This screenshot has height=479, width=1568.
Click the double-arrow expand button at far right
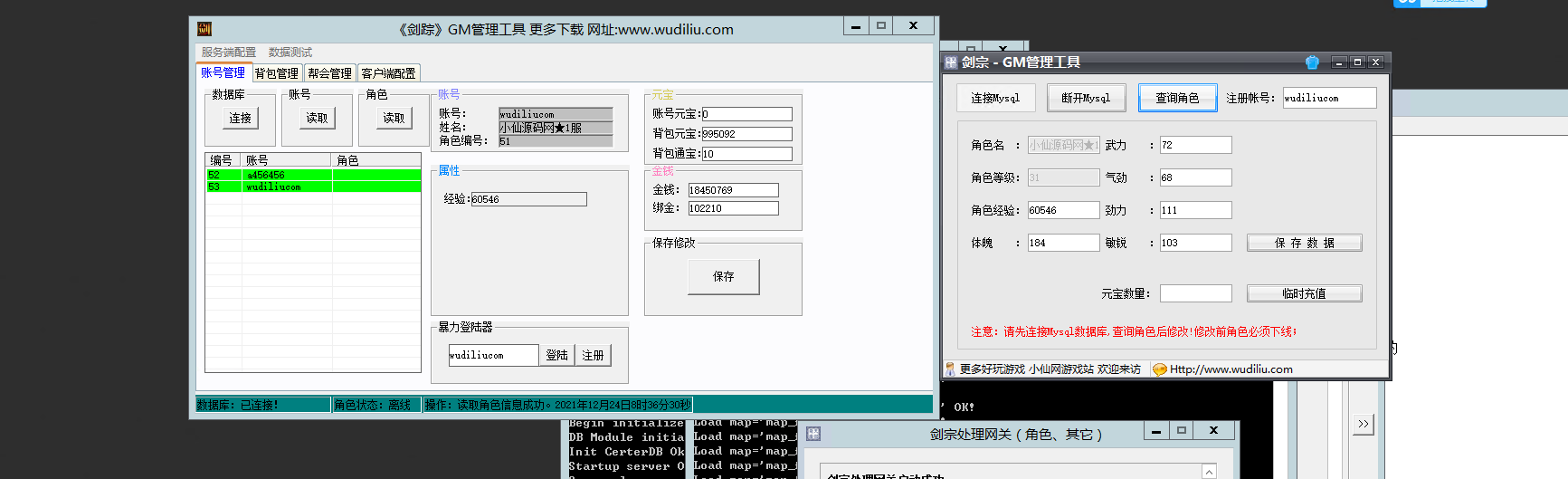[1364, 424]
